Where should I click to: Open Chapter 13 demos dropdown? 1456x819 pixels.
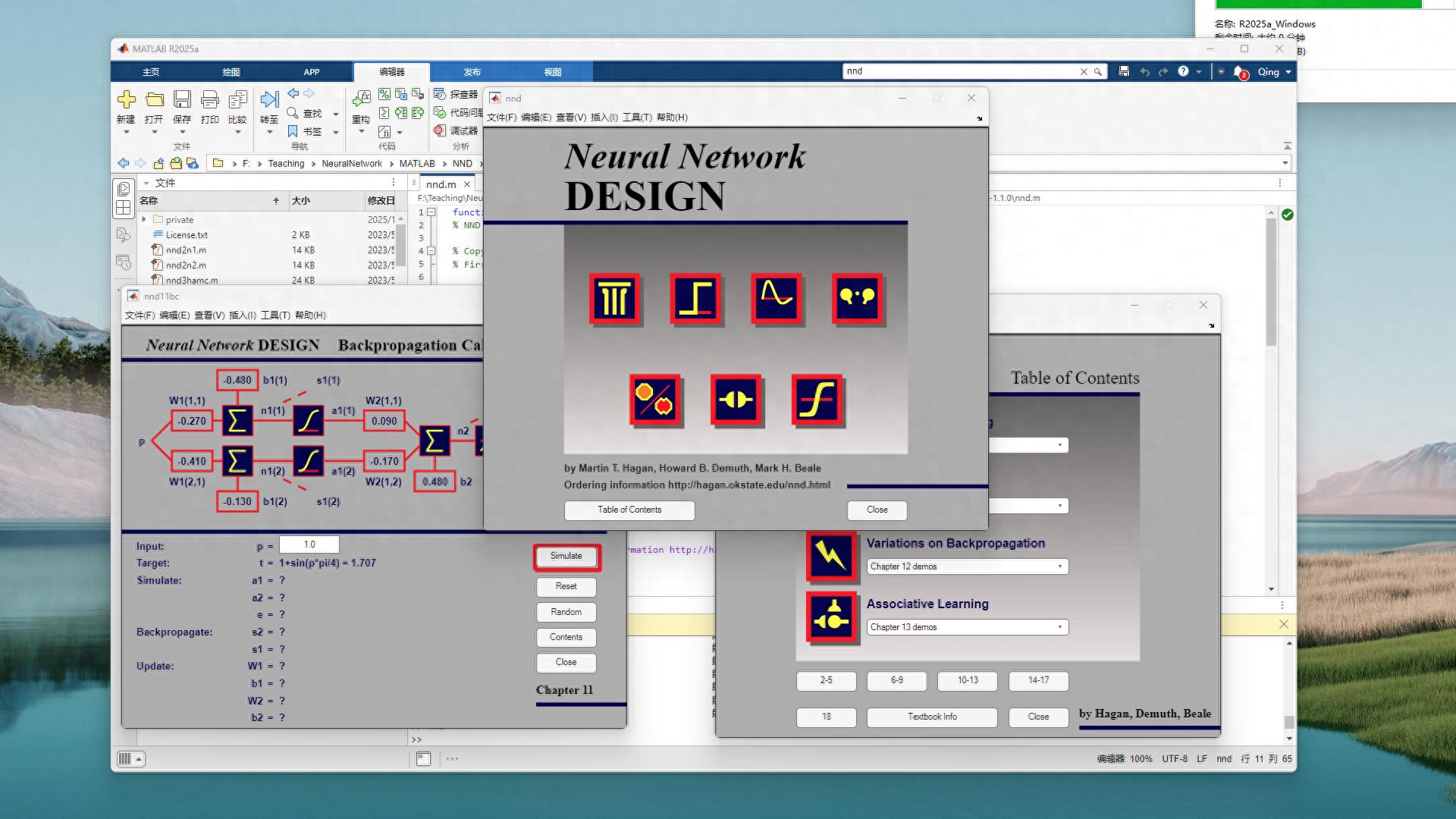pos(967,627)
